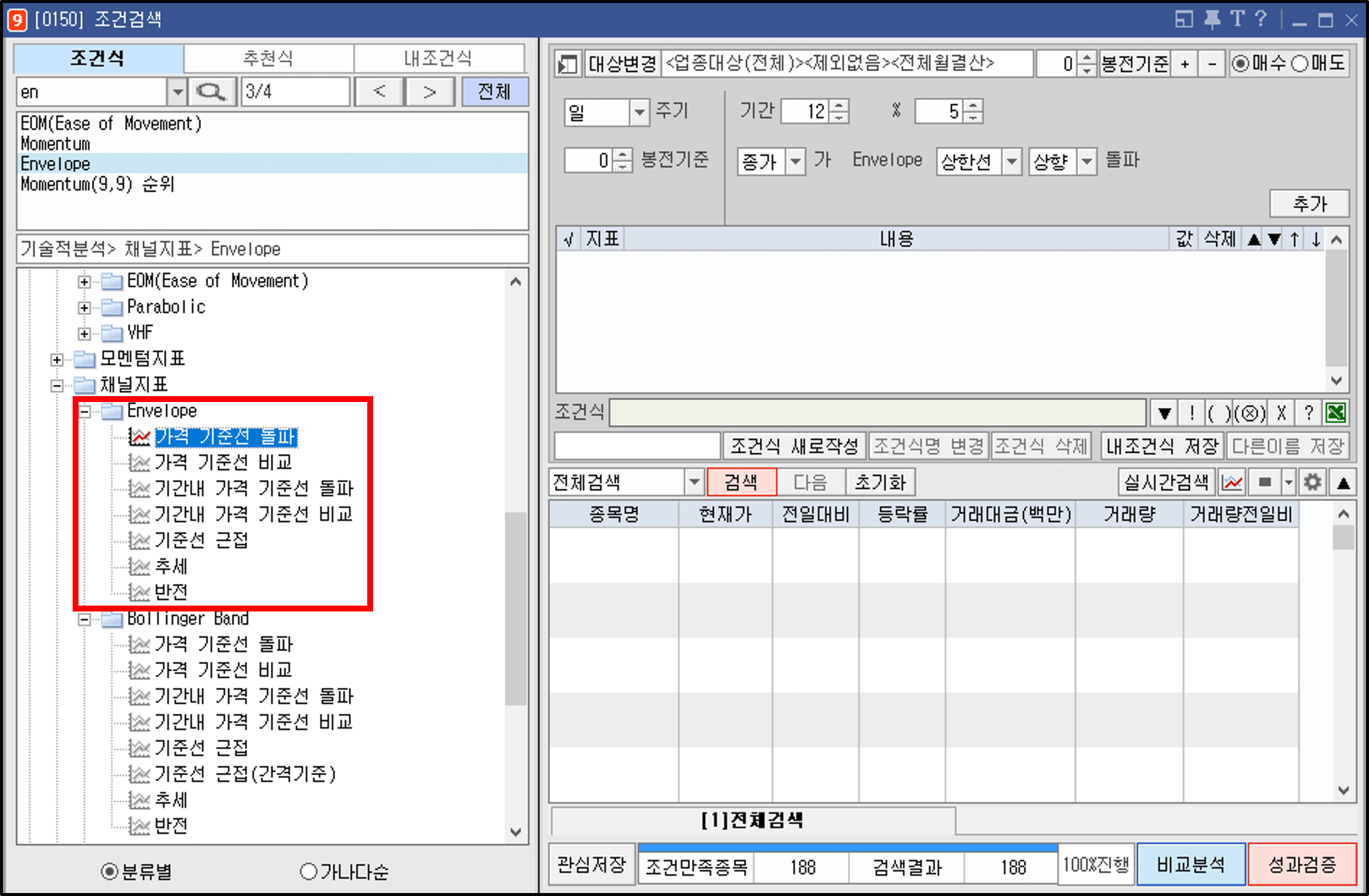The width and height of the screenshot is (1369, 896).
Task: Click the pin window icon in title bar
Action: pyautogui.click(x=1212, y=20)
